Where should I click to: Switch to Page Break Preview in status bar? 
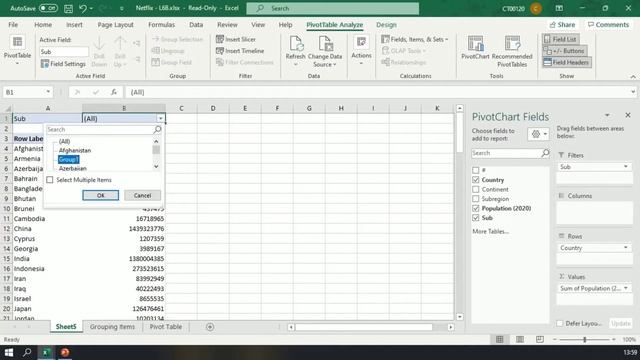click(540, 339)
